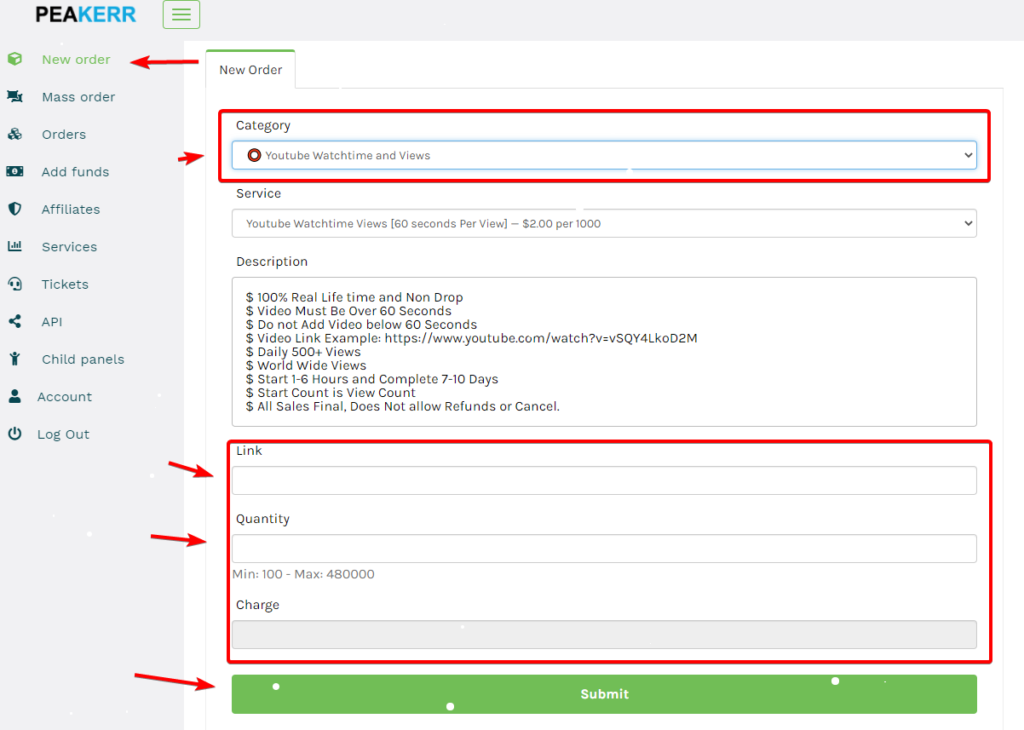Click the Log Out power icon

click(15, 434)
